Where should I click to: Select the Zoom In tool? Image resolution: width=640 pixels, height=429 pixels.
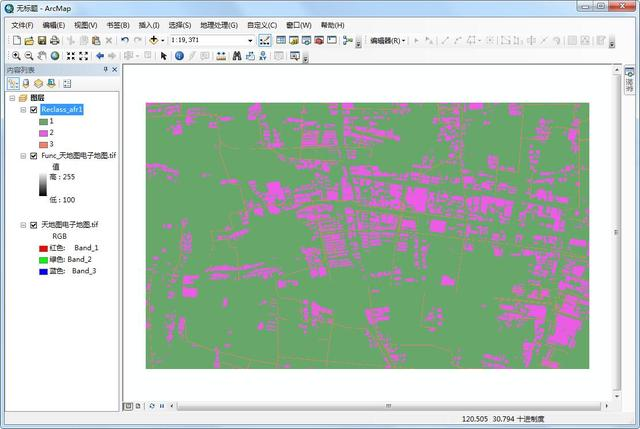(16, 56)
